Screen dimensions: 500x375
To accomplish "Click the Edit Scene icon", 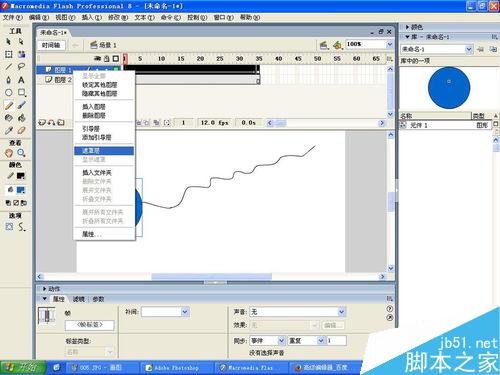I will [x=323, y=45].
